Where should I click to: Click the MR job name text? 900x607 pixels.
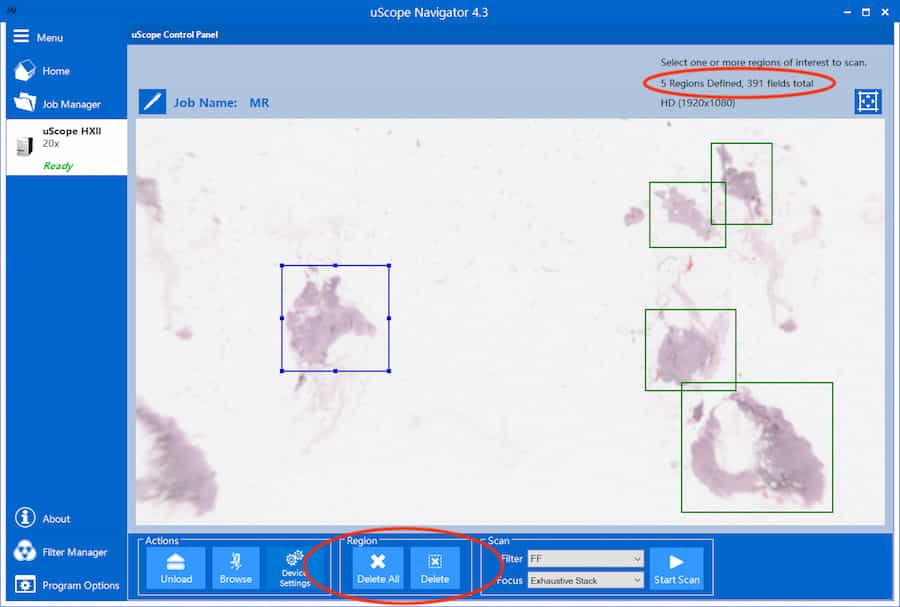259,103
